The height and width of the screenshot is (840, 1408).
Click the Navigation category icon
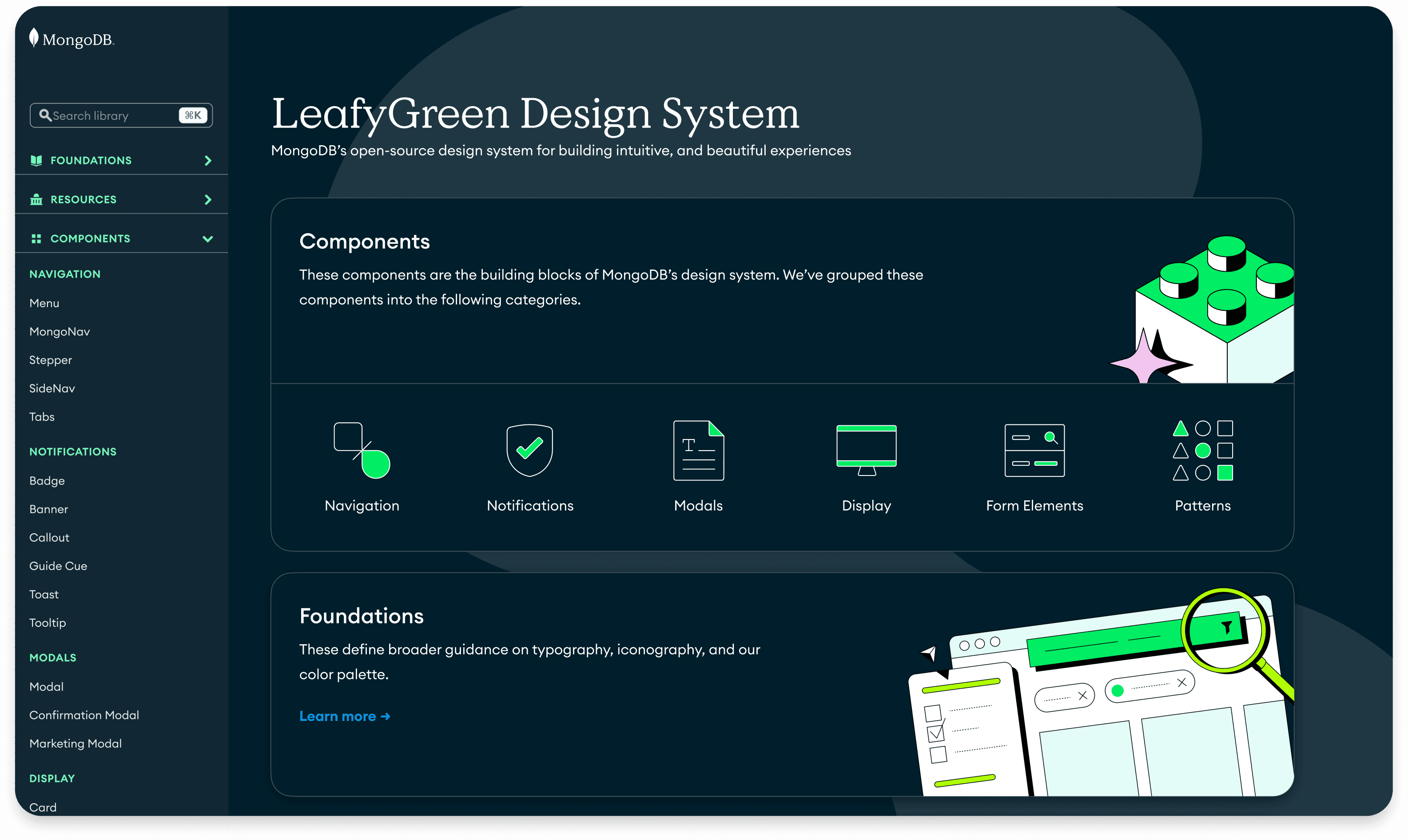[362, 450]
